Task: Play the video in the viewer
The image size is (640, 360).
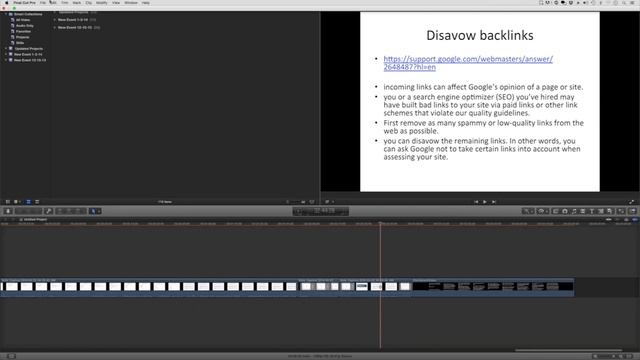Action: click(x=484, y=202)
